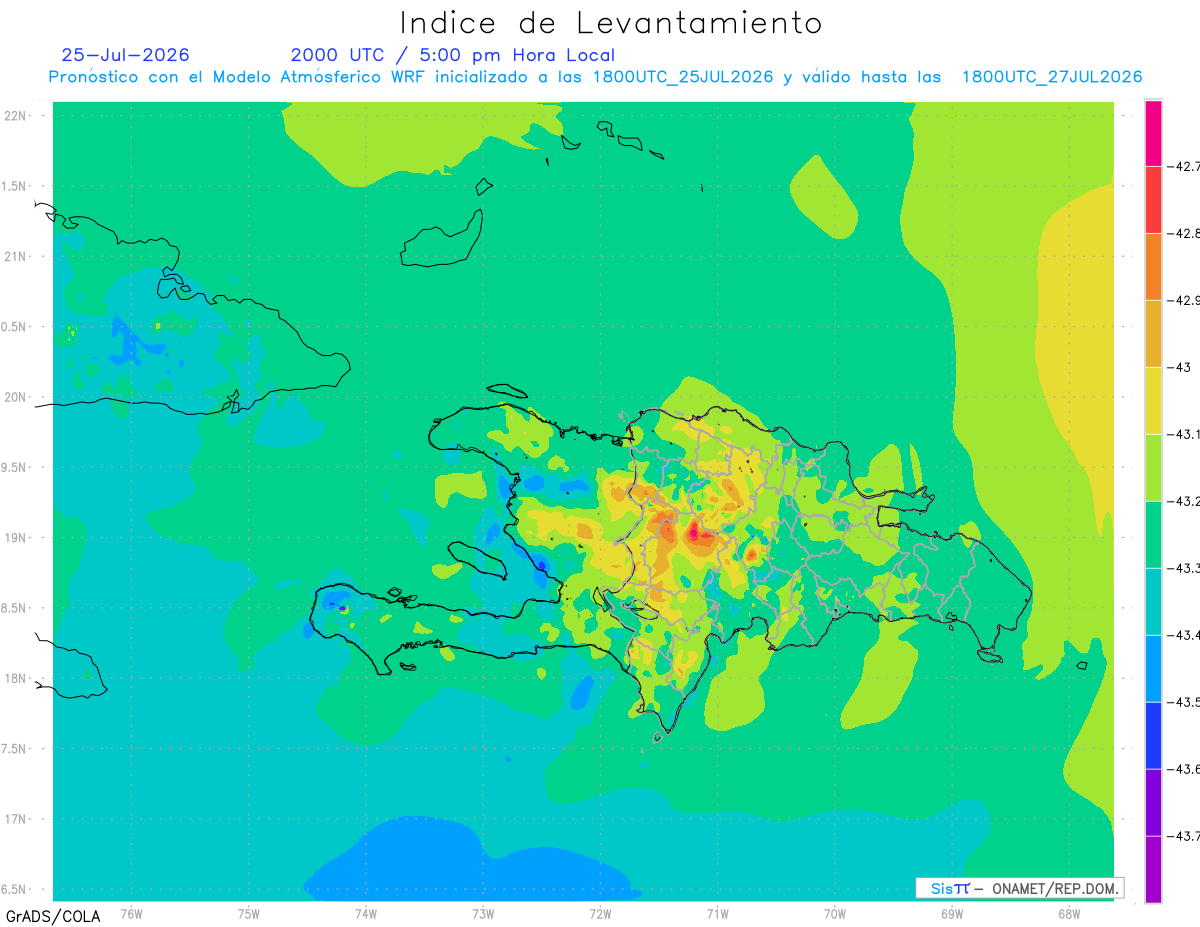The width and height of the screenshot is (1200, 927).
Task: Click the colorbar value "-43.1"
Action: [x=1183, y=434]
